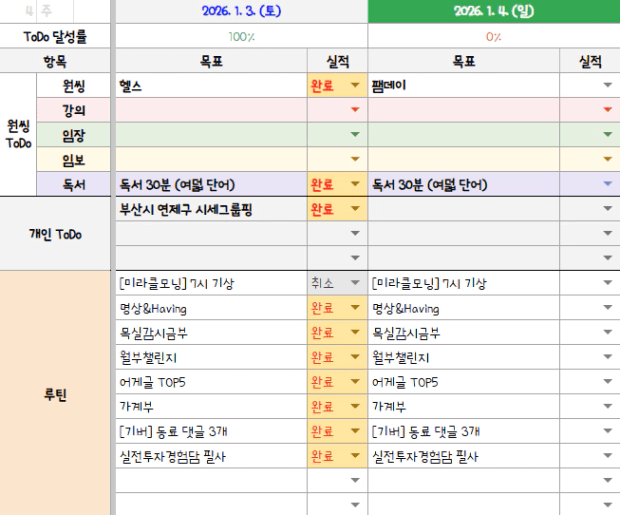Click Jan 3 가계부 routine cell
The height and width of the screenshot is (515, 620).
pyautogui.click(x=211, y=406)
